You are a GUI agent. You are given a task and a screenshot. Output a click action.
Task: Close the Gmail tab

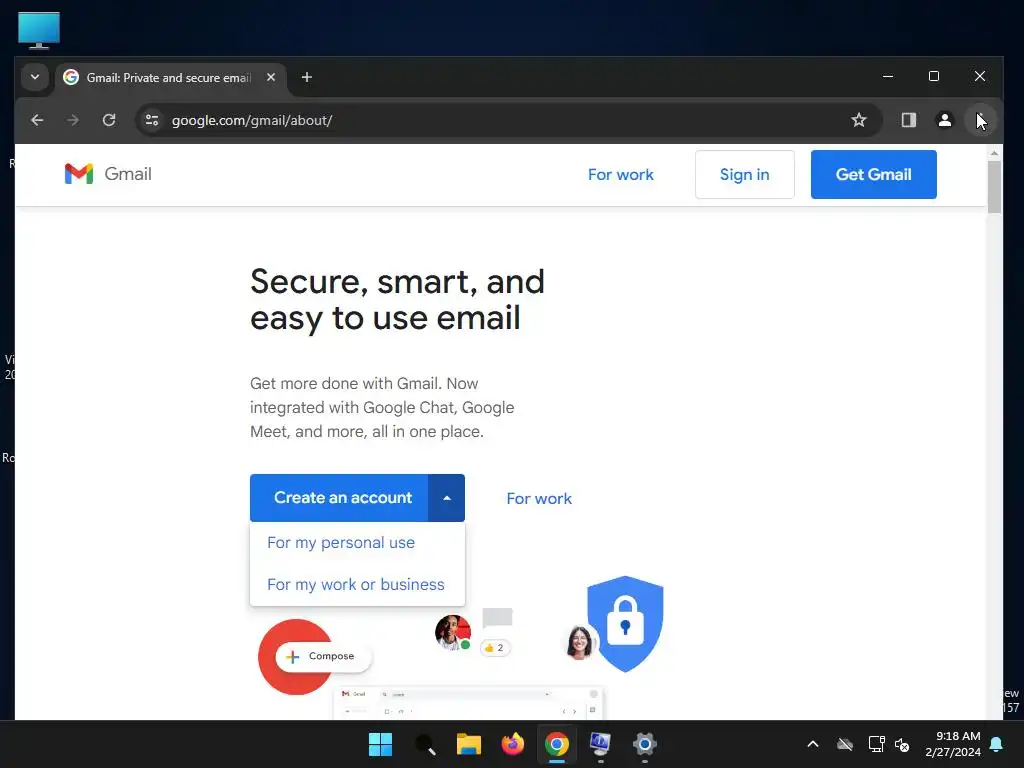(x=271, y=77)
